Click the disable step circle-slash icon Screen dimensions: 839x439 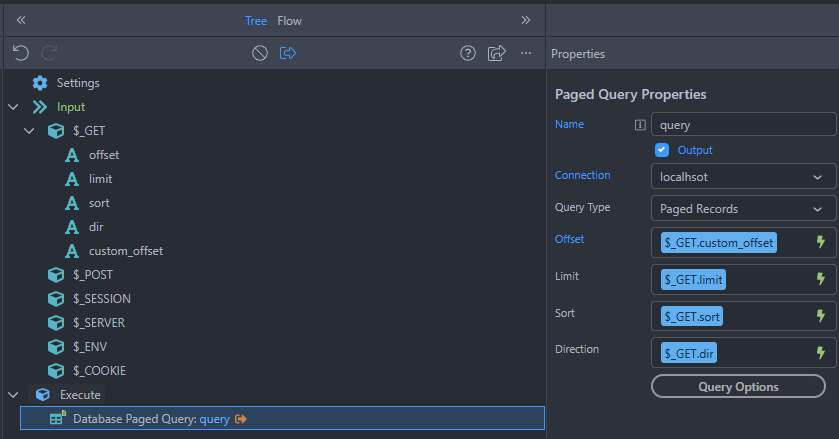(260, 54)
